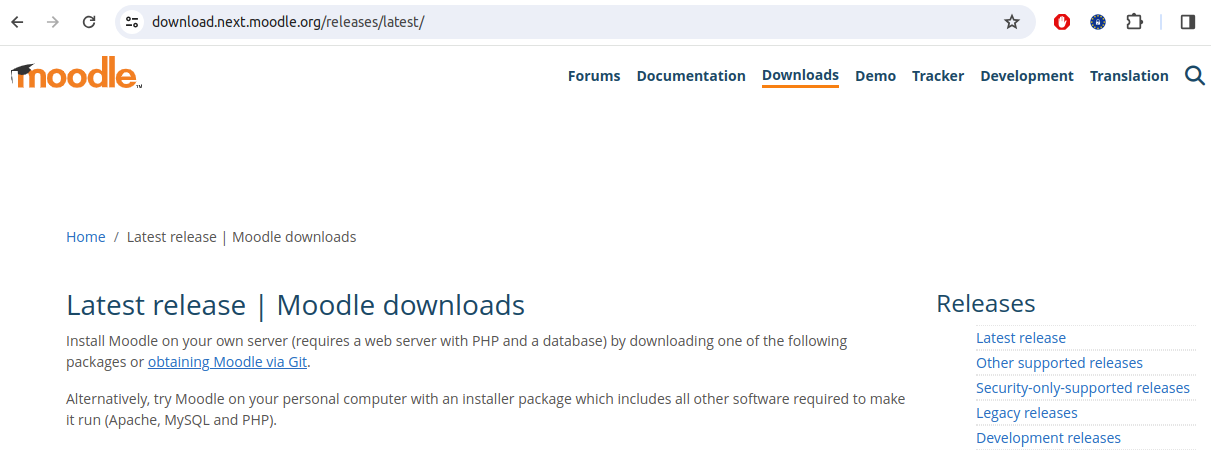
Task: Open the Forums menu item
Action: click(x=594, y=76)
